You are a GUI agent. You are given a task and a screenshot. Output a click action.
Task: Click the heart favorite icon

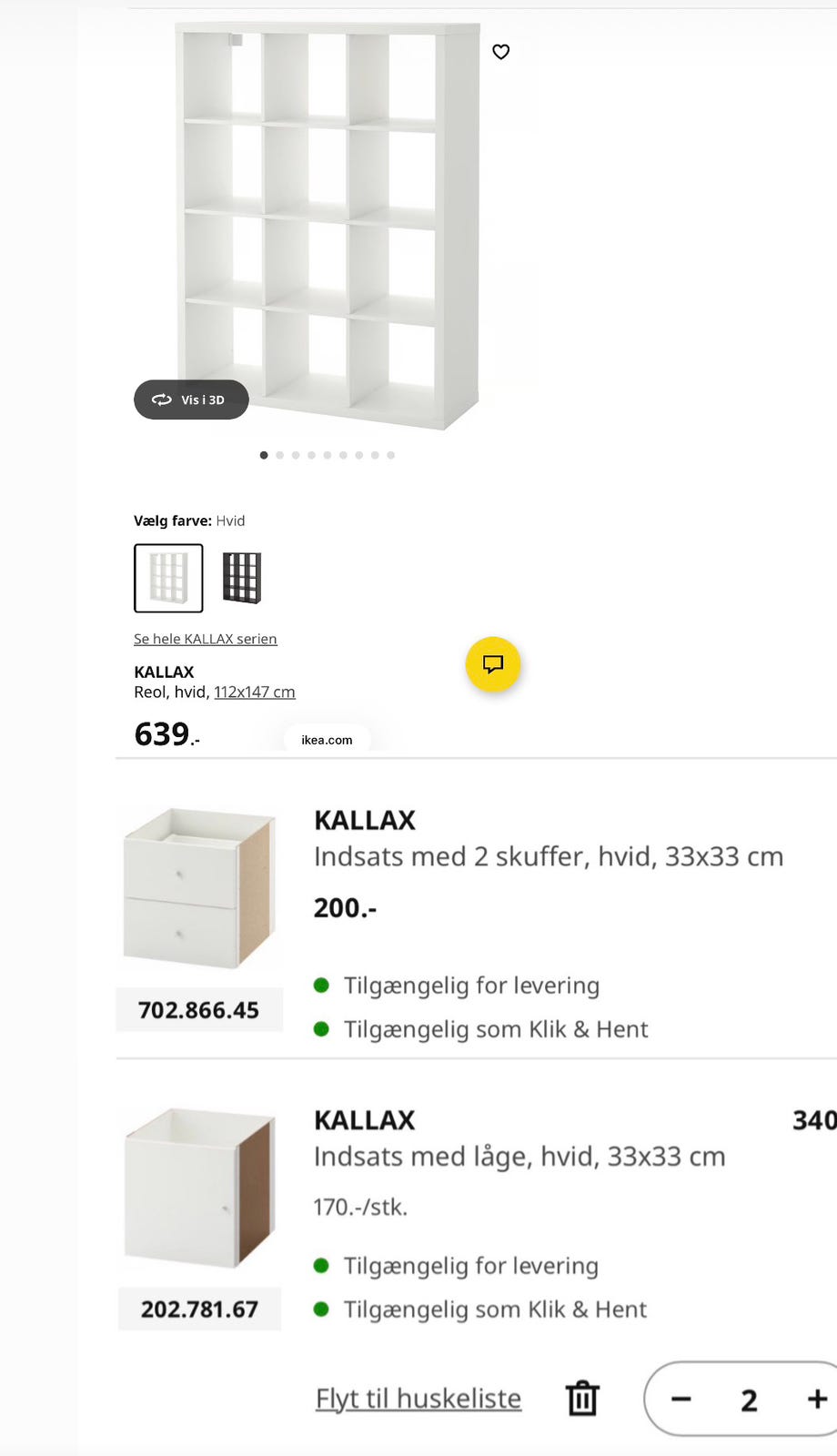click(x=500, y=52)
